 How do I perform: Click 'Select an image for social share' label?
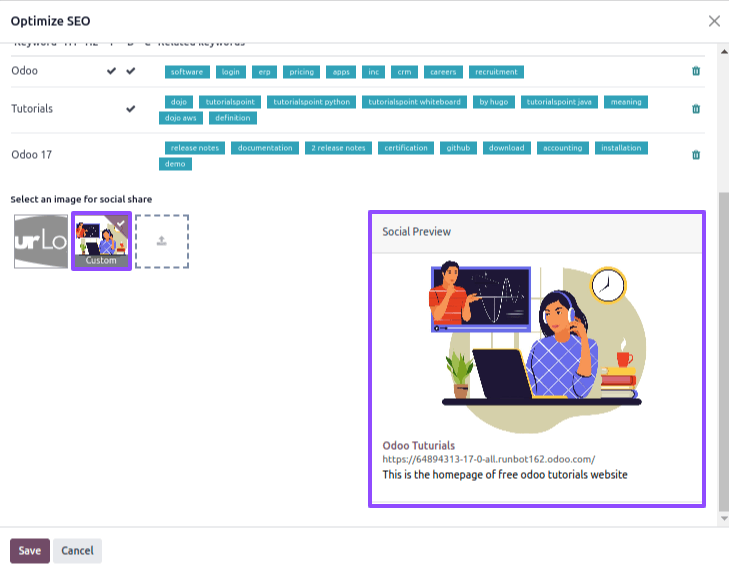(x=81, y=199)
